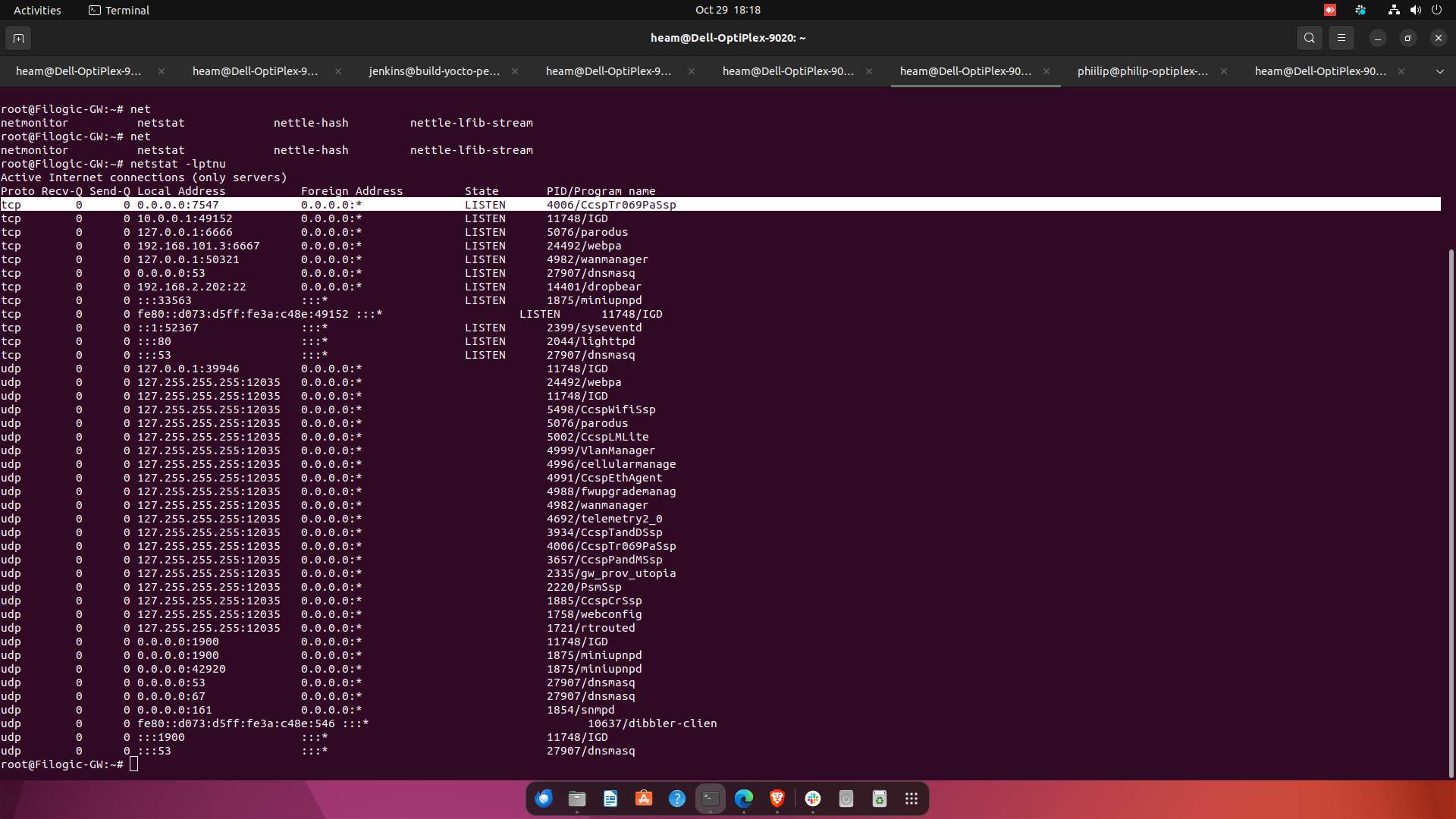Screen dimensions: 1456x819
Task: Click the Activities button
Action: pos(37,10)
